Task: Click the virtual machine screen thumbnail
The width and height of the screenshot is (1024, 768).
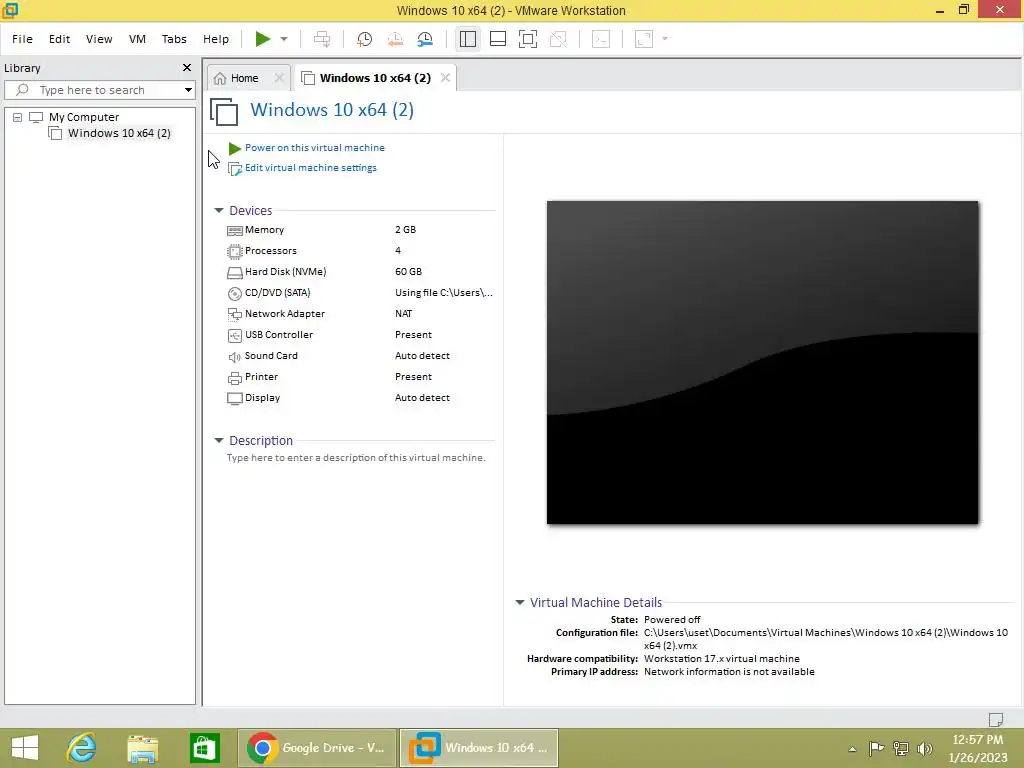Action: [x=762, y=362]
